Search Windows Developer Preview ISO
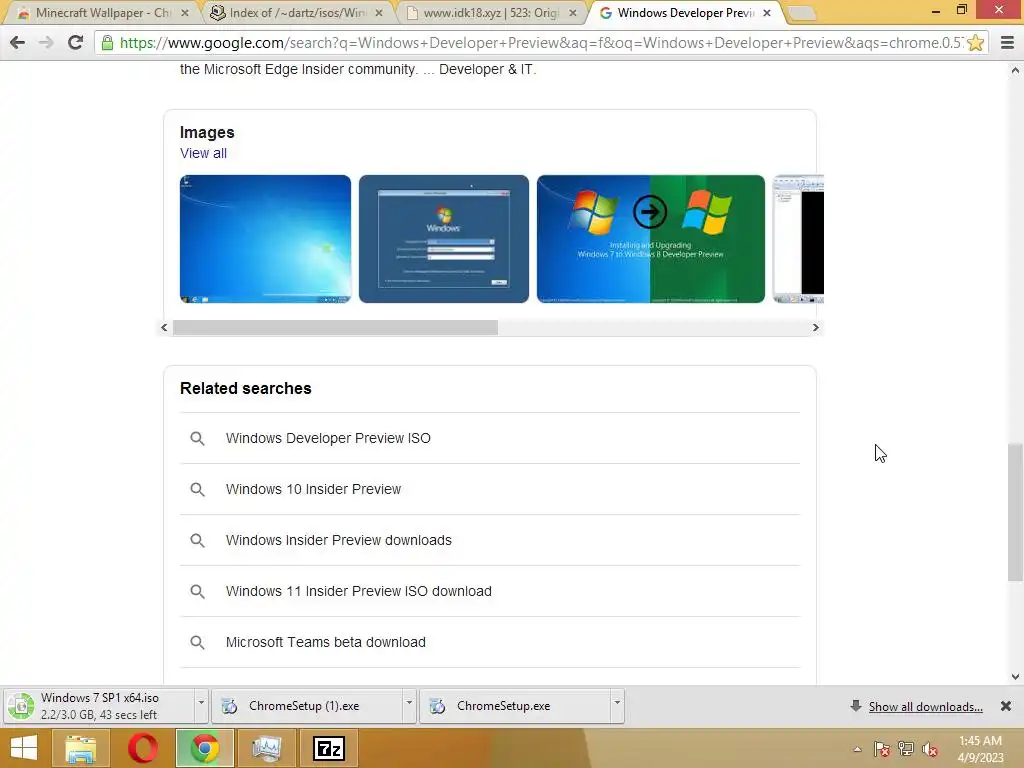The width and height of the screenshot is (1024, 768). click(x=490, y=438)
